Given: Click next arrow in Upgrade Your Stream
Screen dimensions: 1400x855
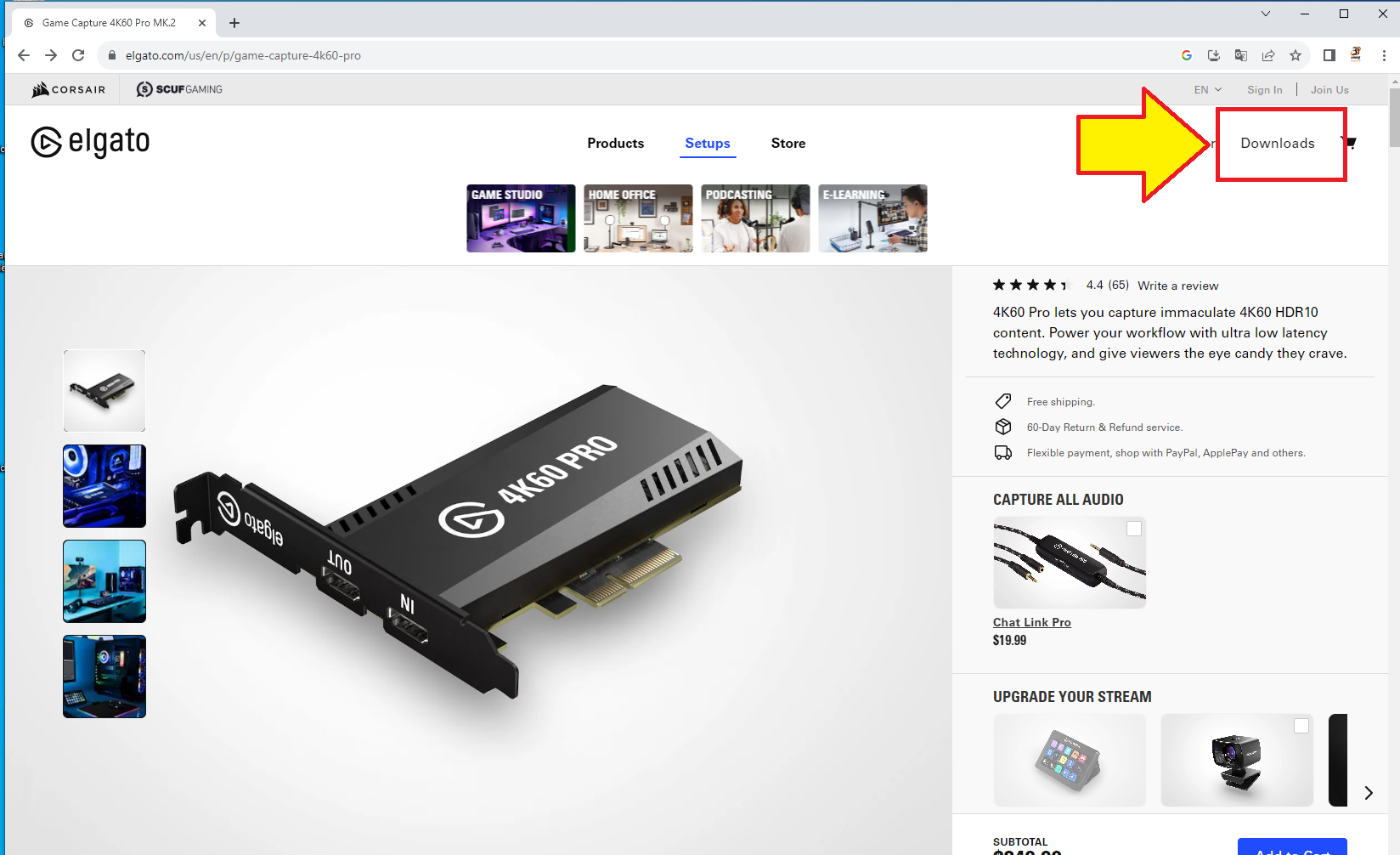Looking at the screenshot, I should tap(1368, 793).
